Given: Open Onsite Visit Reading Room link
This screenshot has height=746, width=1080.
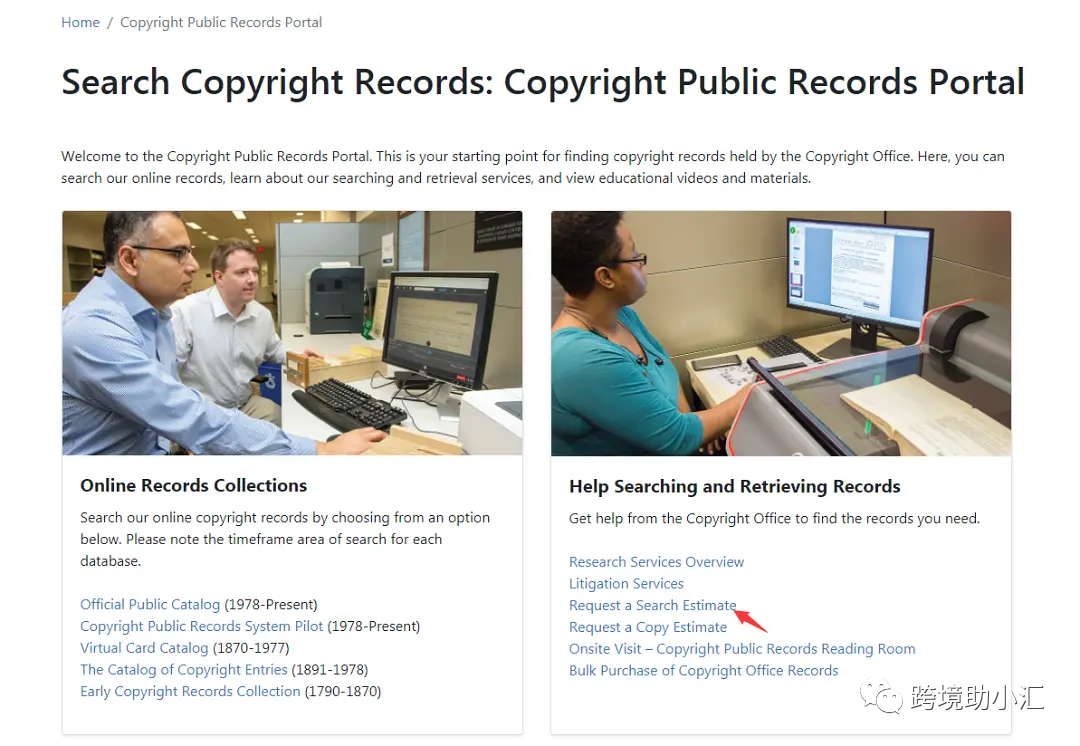Looking at the screenshot, I should tap(742, 648).
